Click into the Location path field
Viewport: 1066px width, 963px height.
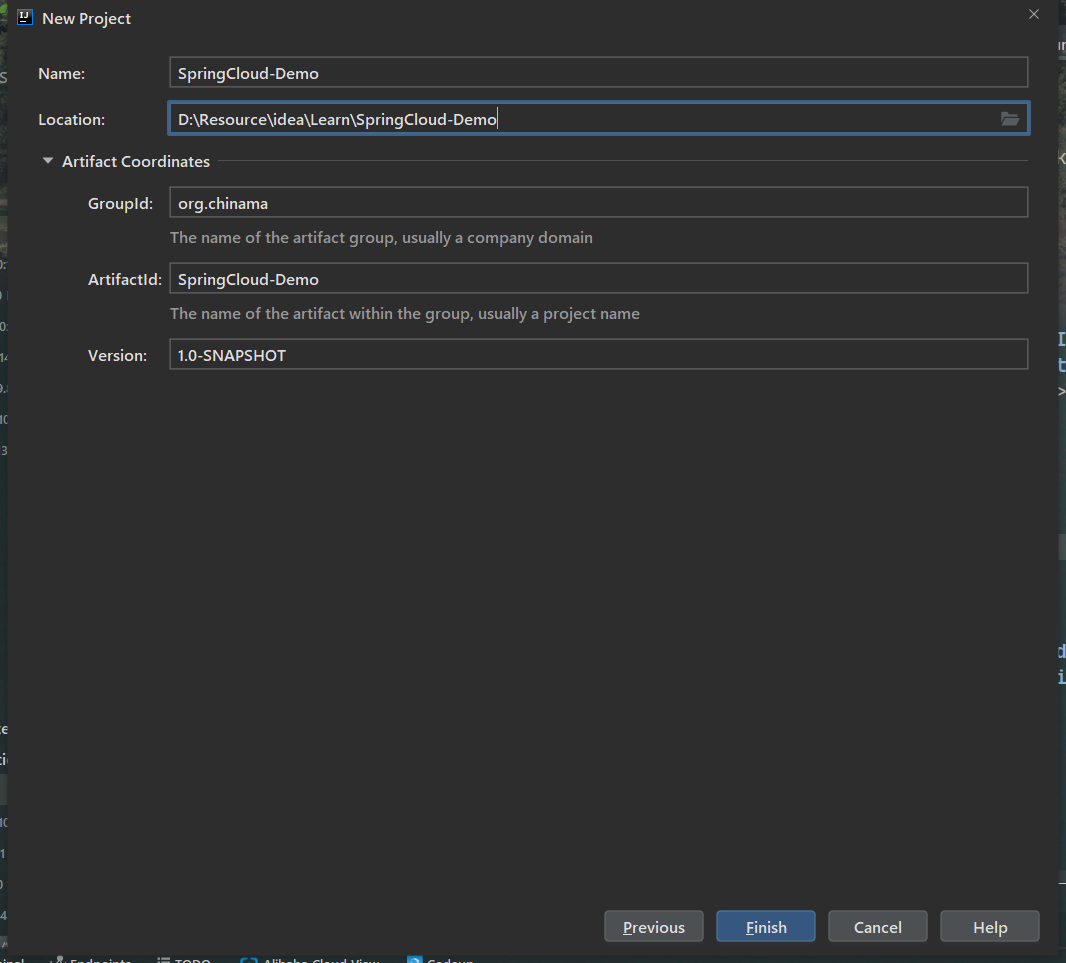580,119
